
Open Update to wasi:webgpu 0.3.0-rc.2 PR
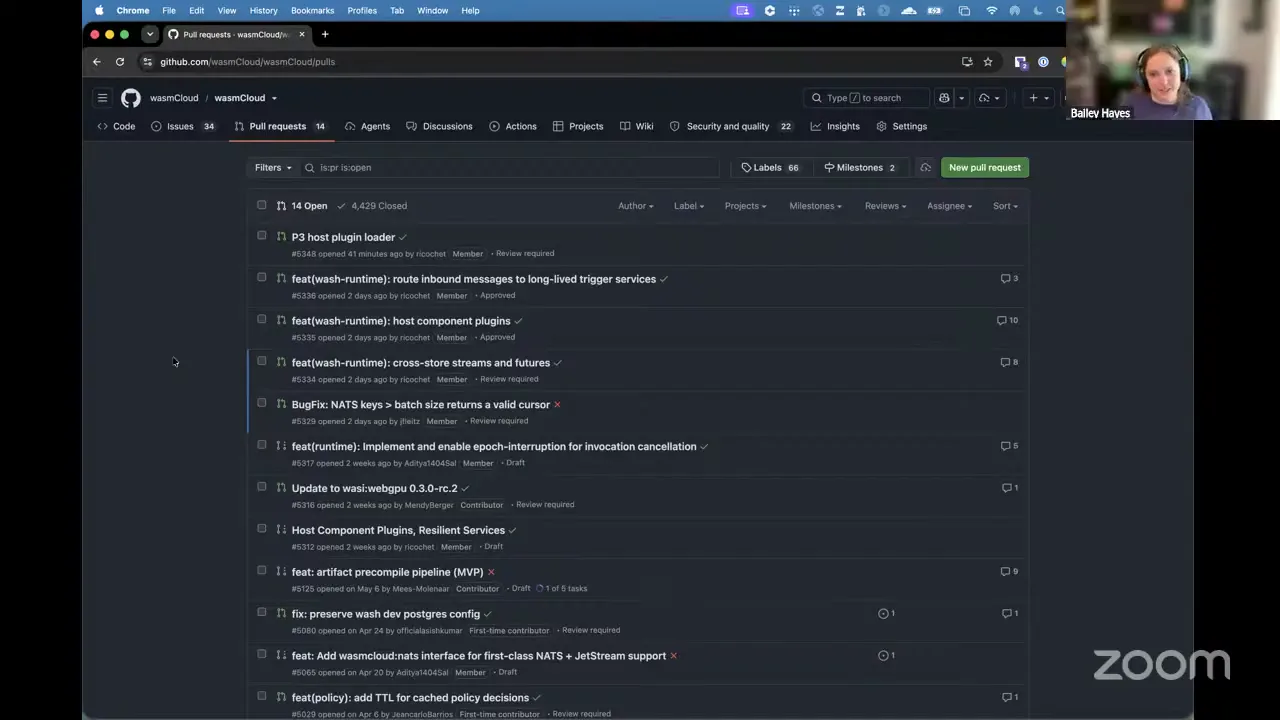click(374, 488)
